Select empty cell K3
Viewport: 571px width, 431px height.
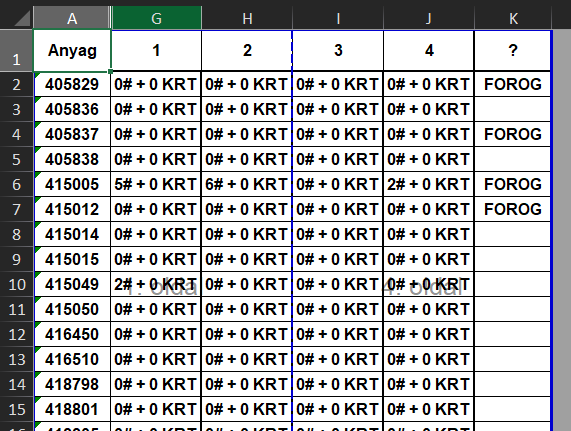click(x=513, y=110)
